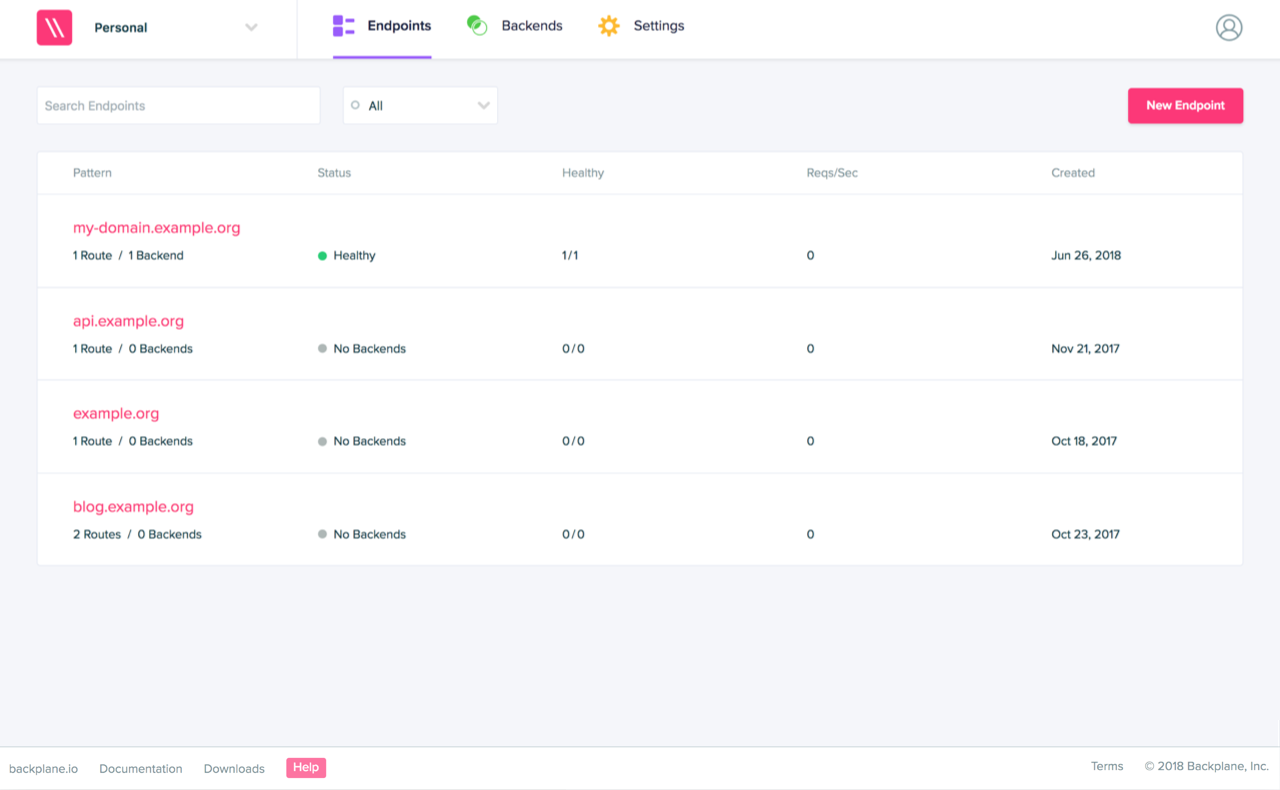Image resolution: width=1280 pixels, height=790 pixels.
Task: Open the api.example.org endpoint
Action: (x=128, y=321)
